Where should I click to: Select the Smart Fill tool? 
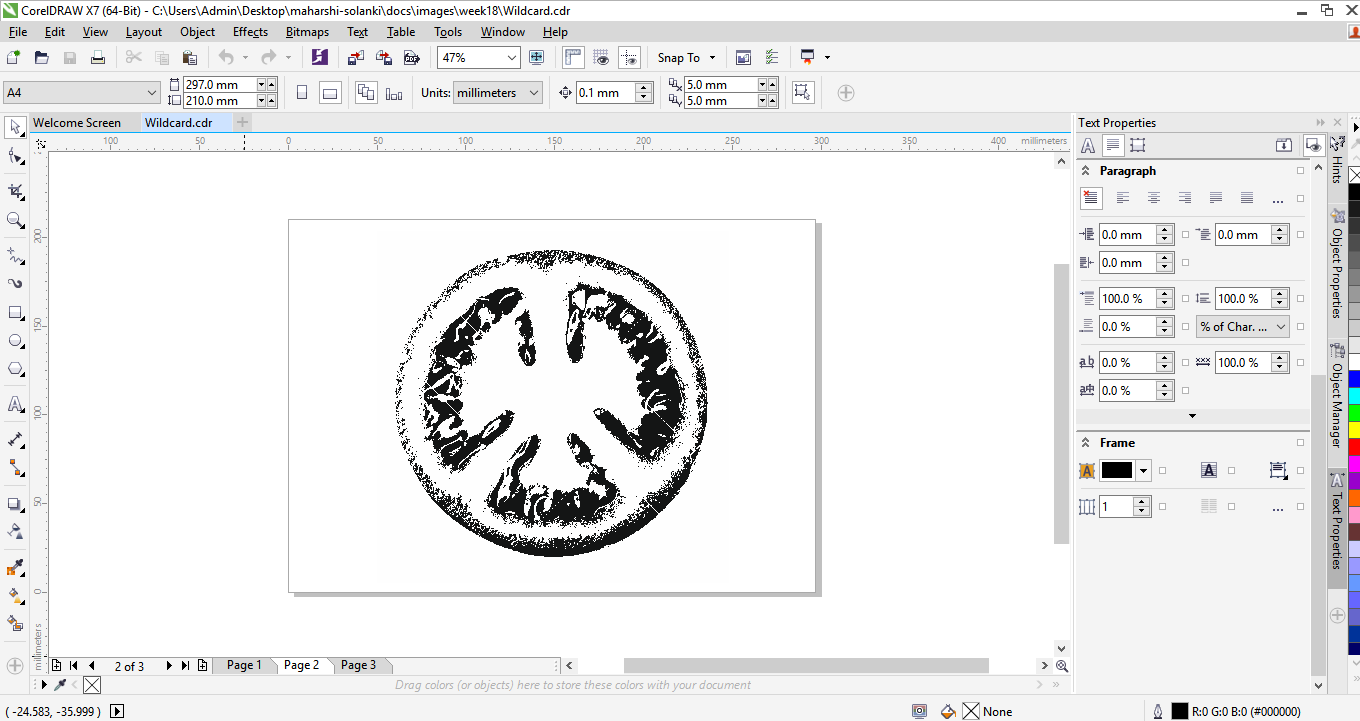[x=15, y=624]
